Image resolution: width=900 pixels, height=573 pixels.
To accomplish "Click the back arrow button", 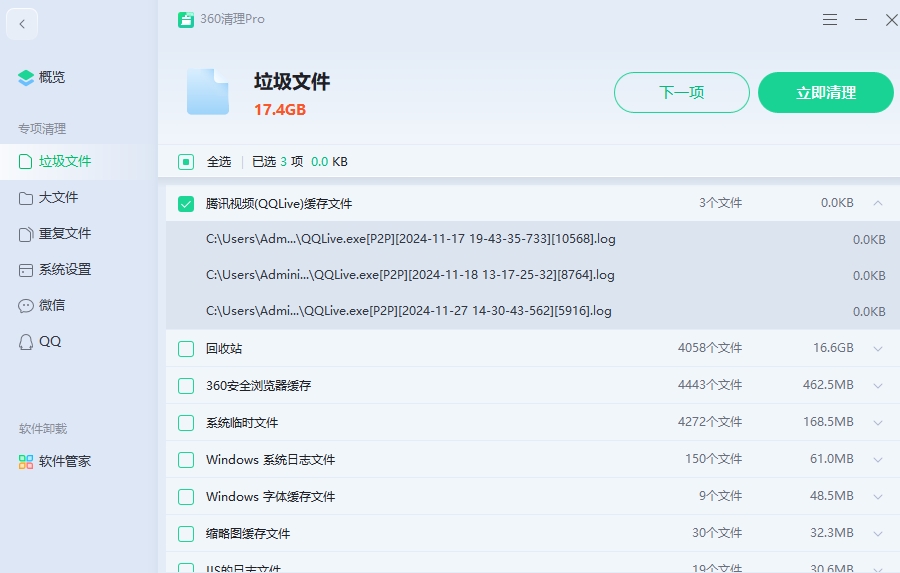I will [x=22, y=24].
